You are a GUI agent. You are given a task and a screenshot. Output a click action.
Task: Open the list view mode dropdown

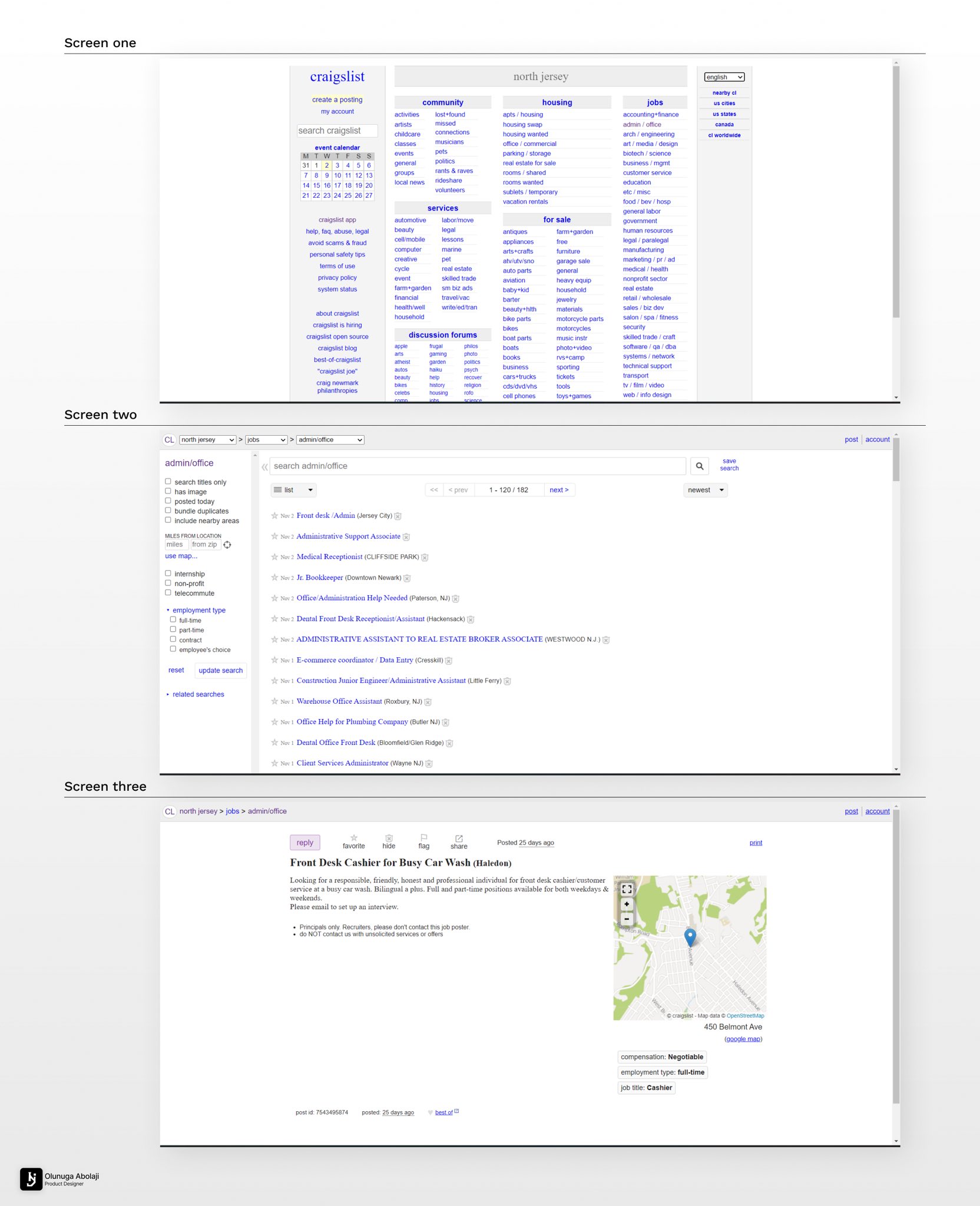coord(293,490)
